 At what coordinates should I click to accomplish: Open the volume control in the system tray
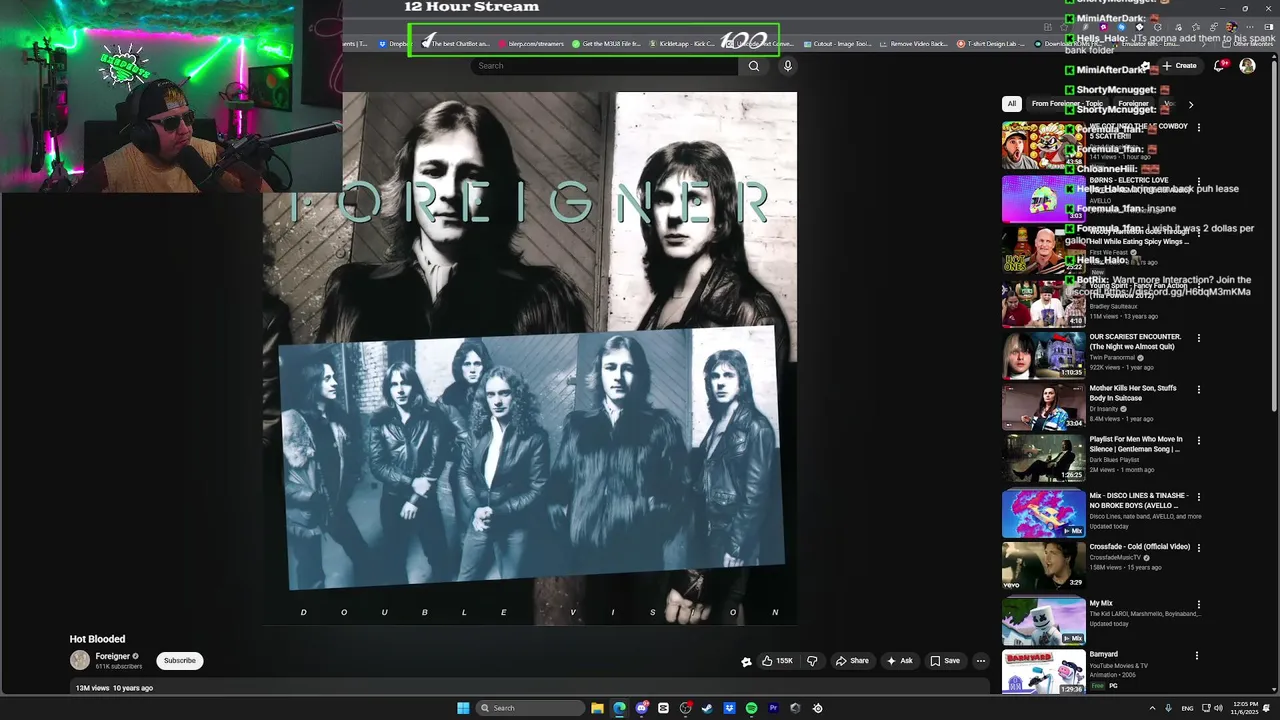[x=1219, y=708]
